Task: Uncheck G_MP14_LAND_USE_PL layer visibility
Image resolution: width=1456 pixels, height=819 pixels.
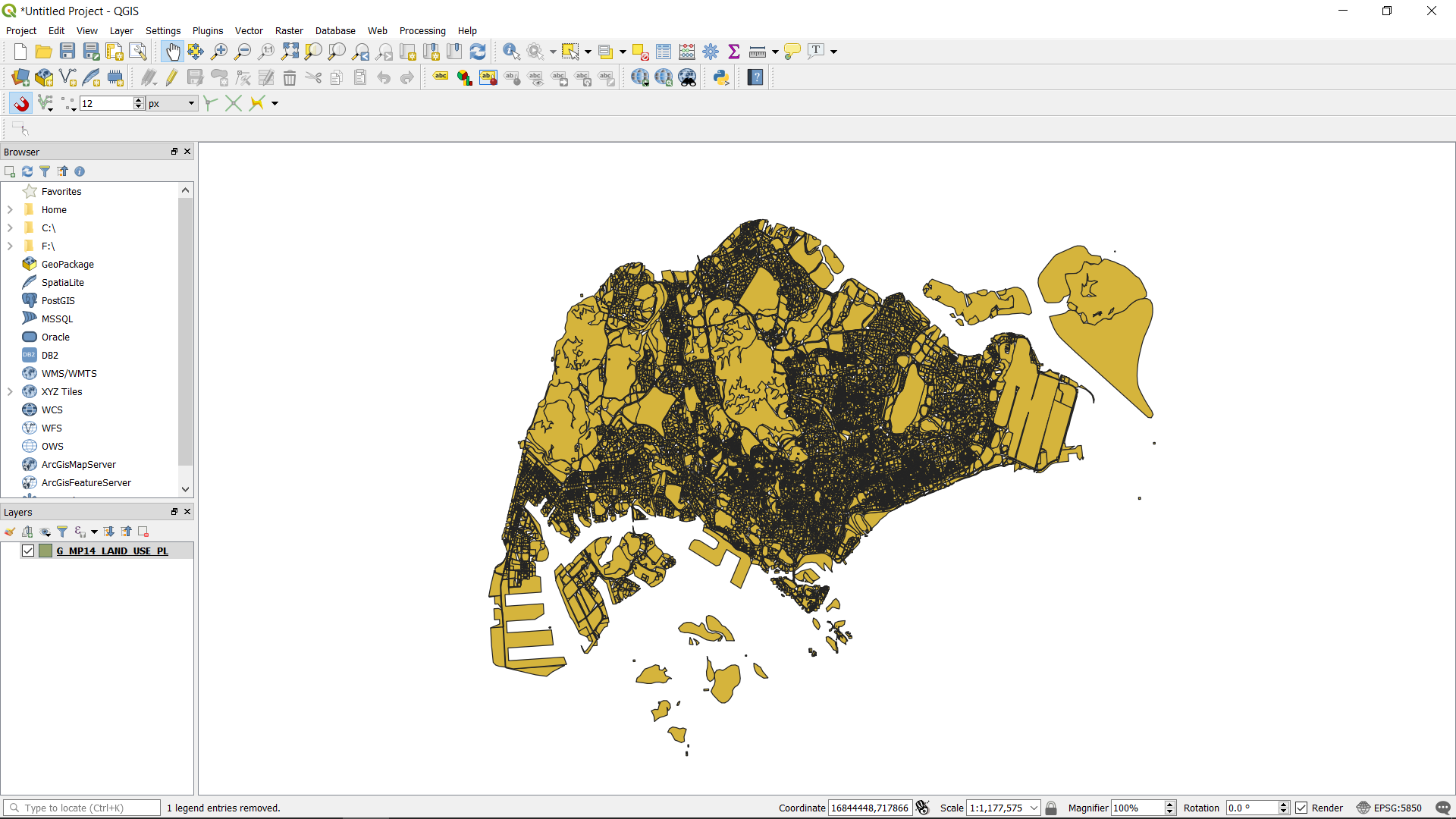Action: pos(28,551)
